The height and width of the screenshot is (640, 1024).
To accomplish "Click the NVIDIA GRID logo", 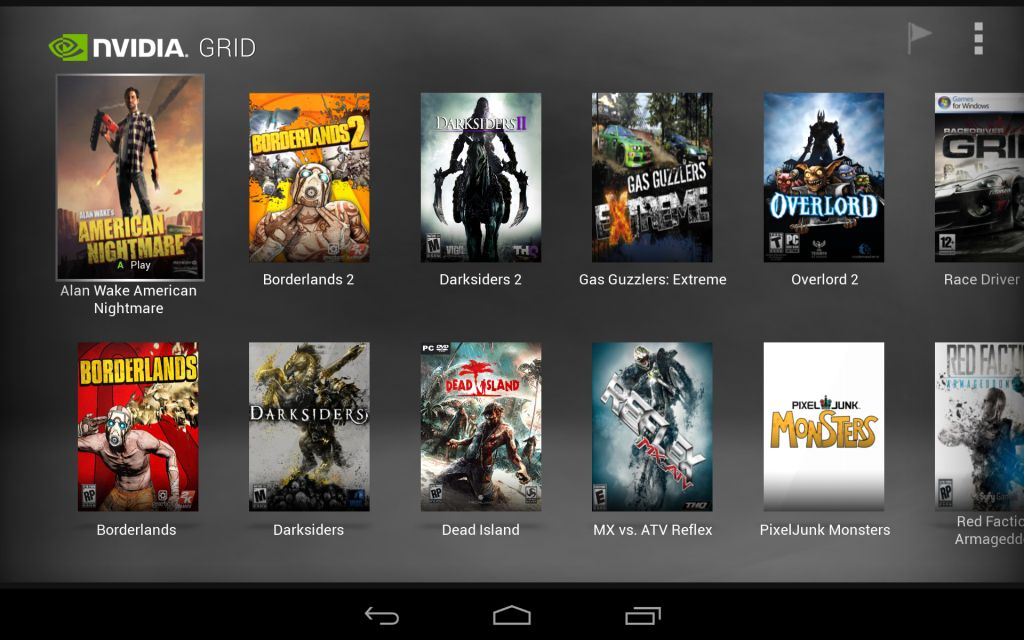I will tap(152, 48).
